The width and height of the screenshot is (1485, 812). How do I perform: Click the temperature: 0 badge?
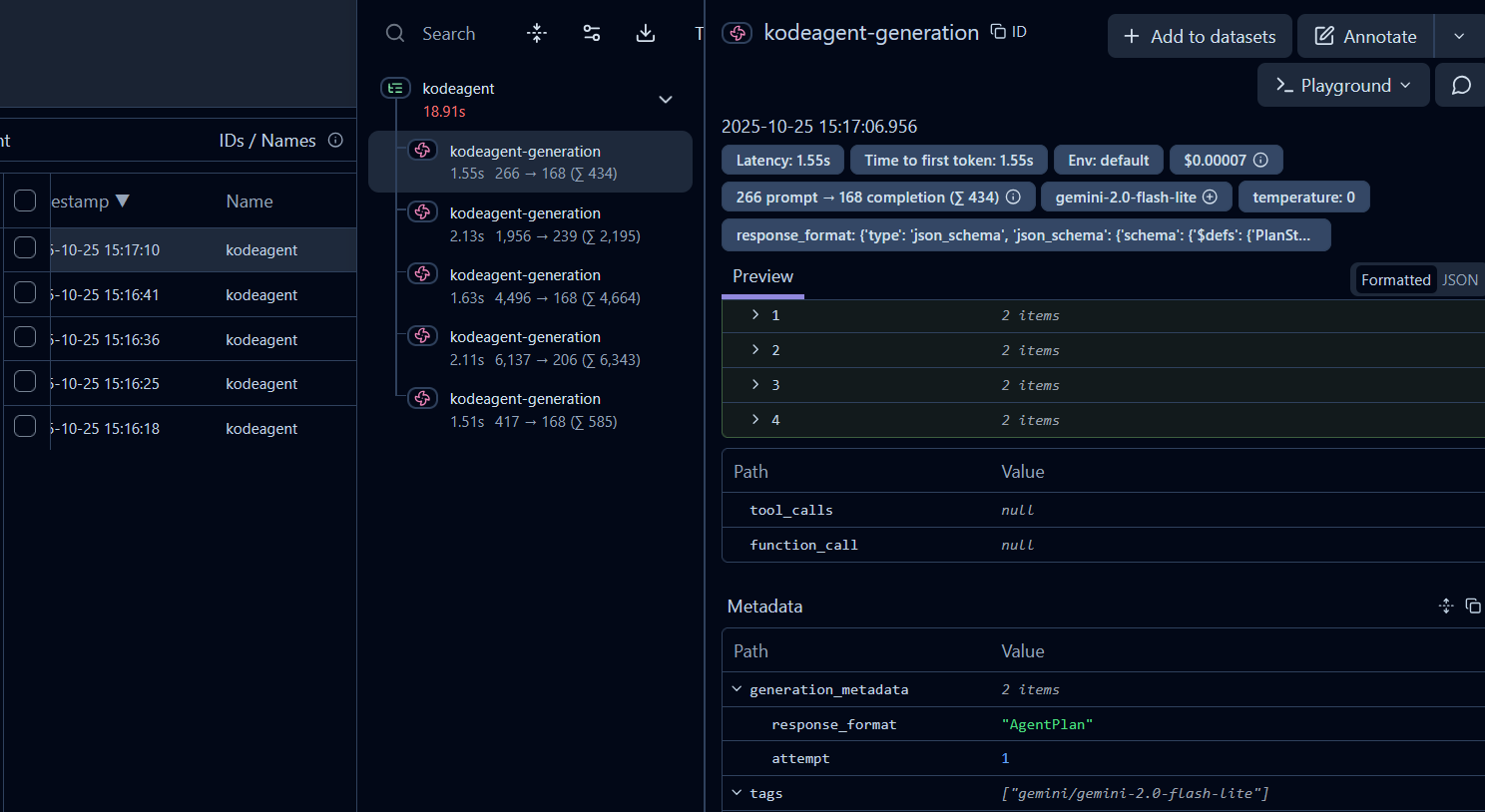1303,198
